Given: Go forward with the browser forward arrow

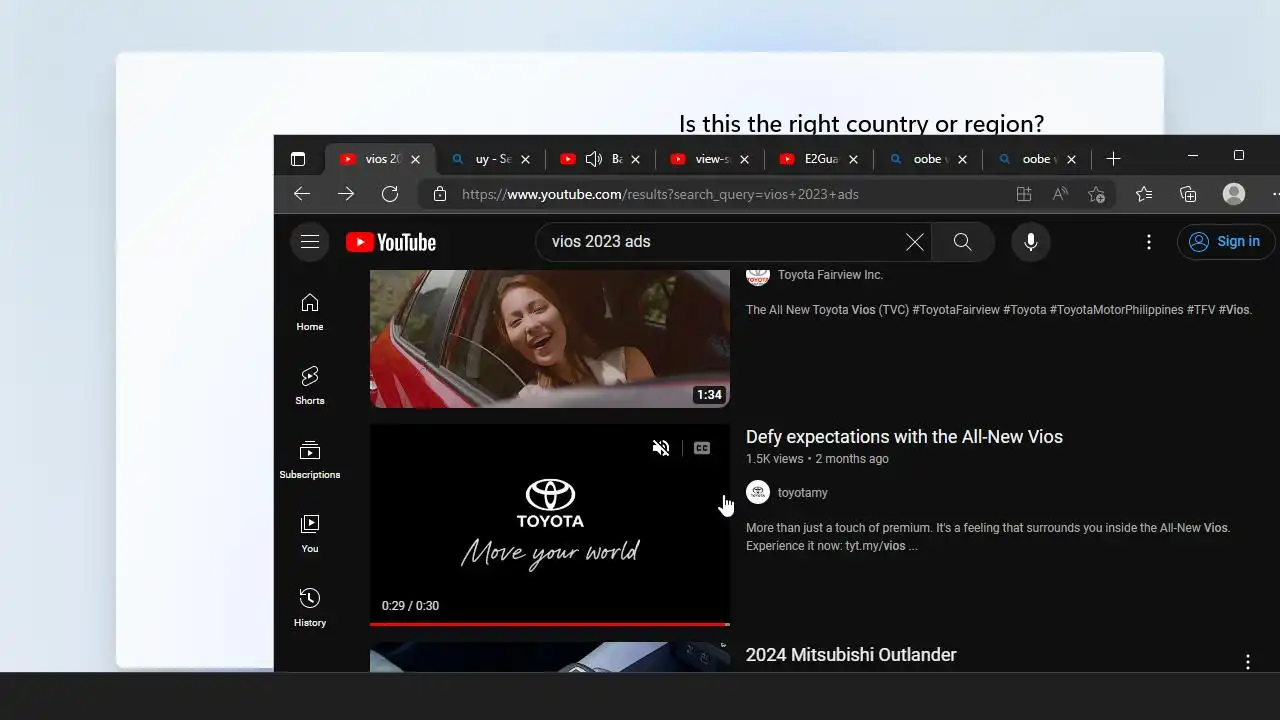Looking at the screenshot, I should (x=346, y=194).
